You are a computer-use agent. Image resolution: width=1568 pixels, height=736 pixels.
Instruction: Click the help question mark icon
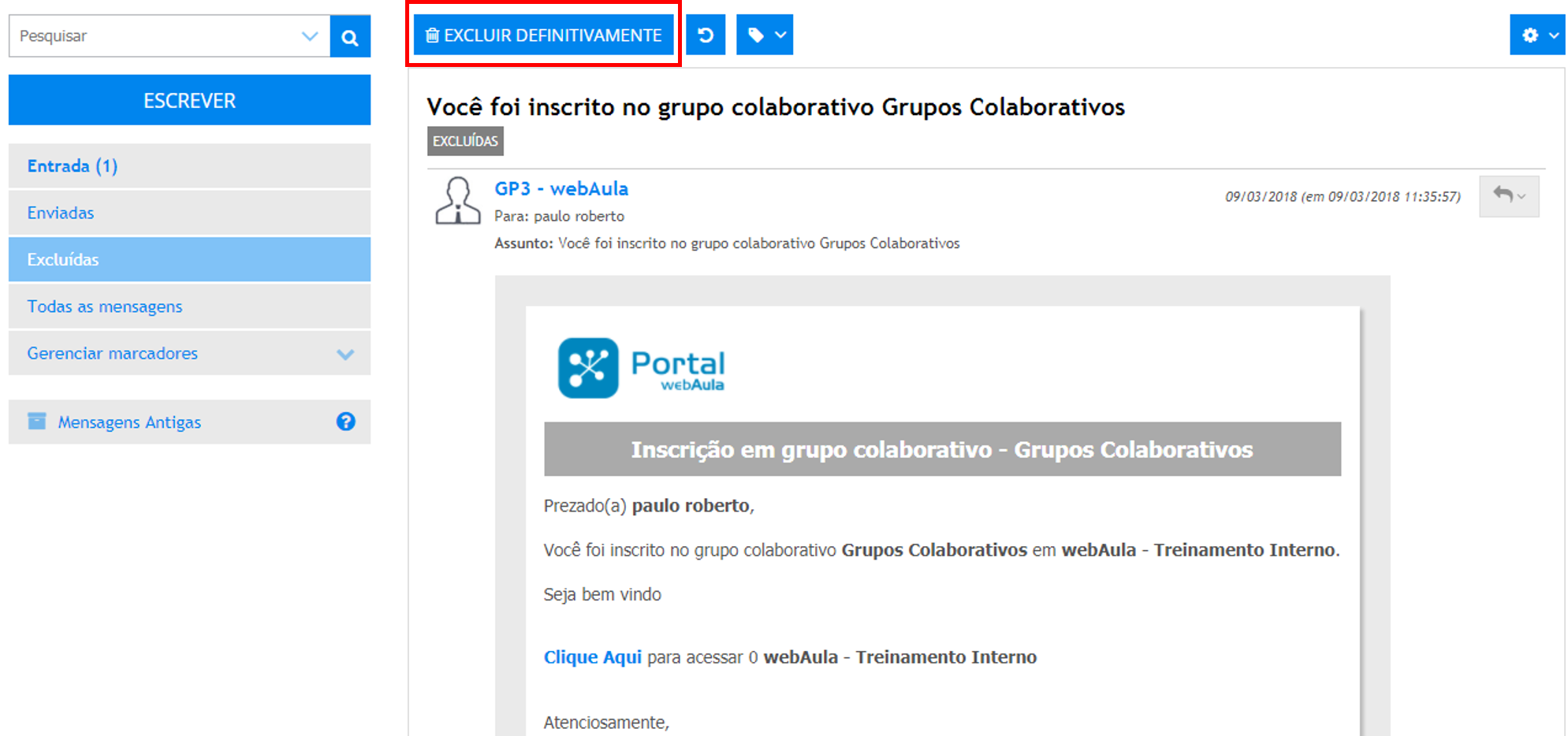coord(345,422)
